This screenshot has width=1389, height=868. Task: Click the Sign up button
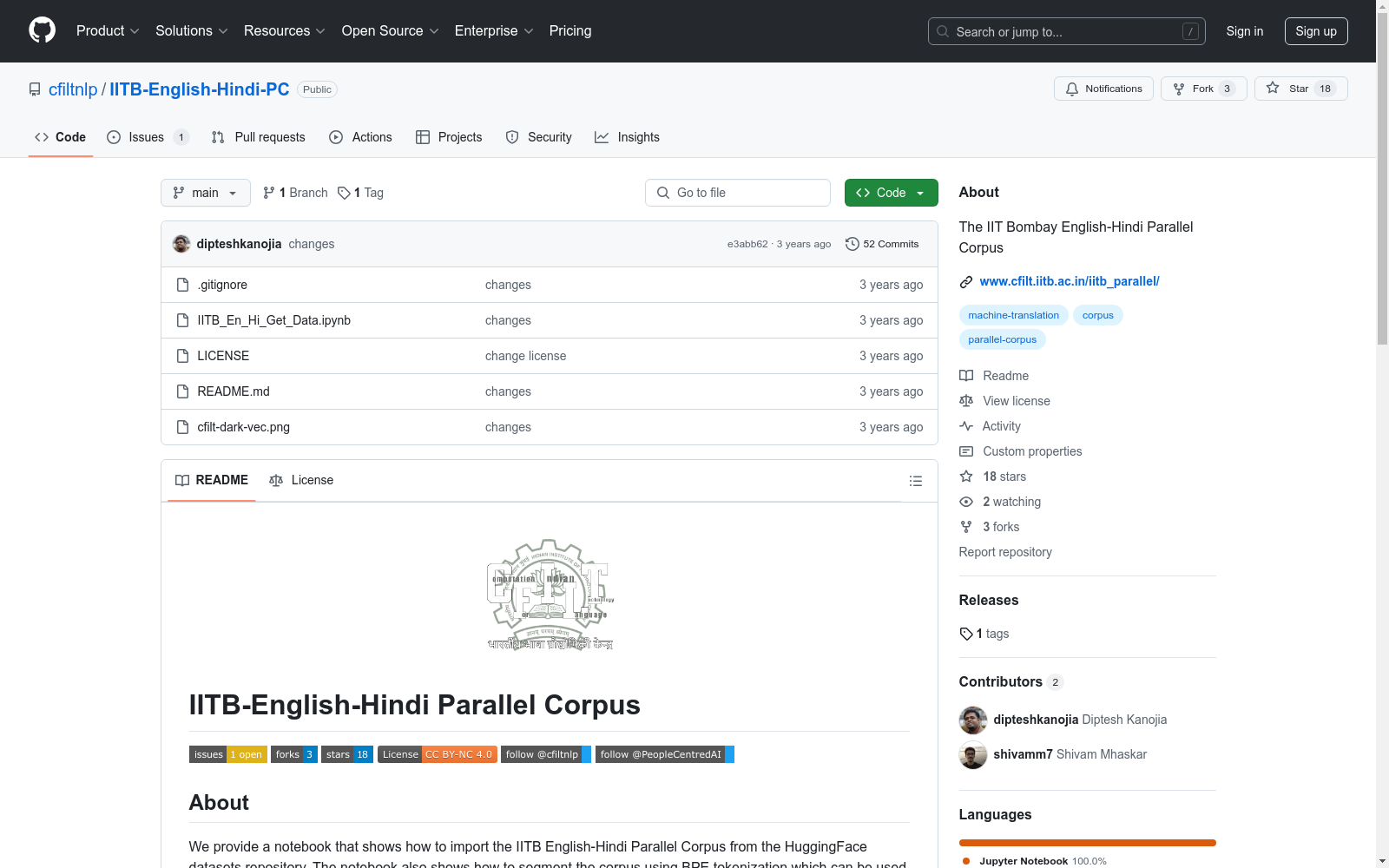[1316, 31]
